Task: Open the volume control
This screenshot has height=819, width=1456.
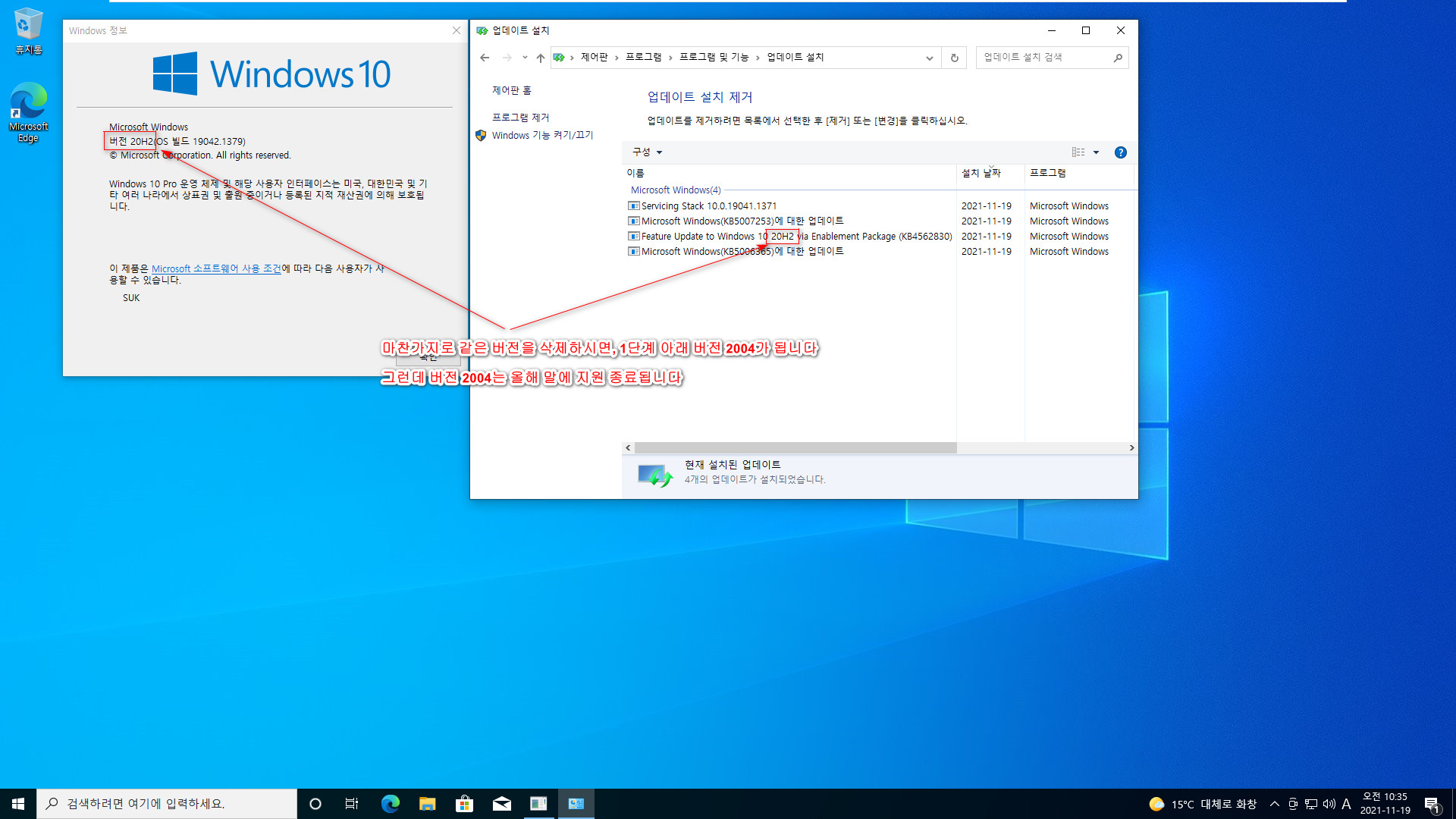Action: point(1329,804)
